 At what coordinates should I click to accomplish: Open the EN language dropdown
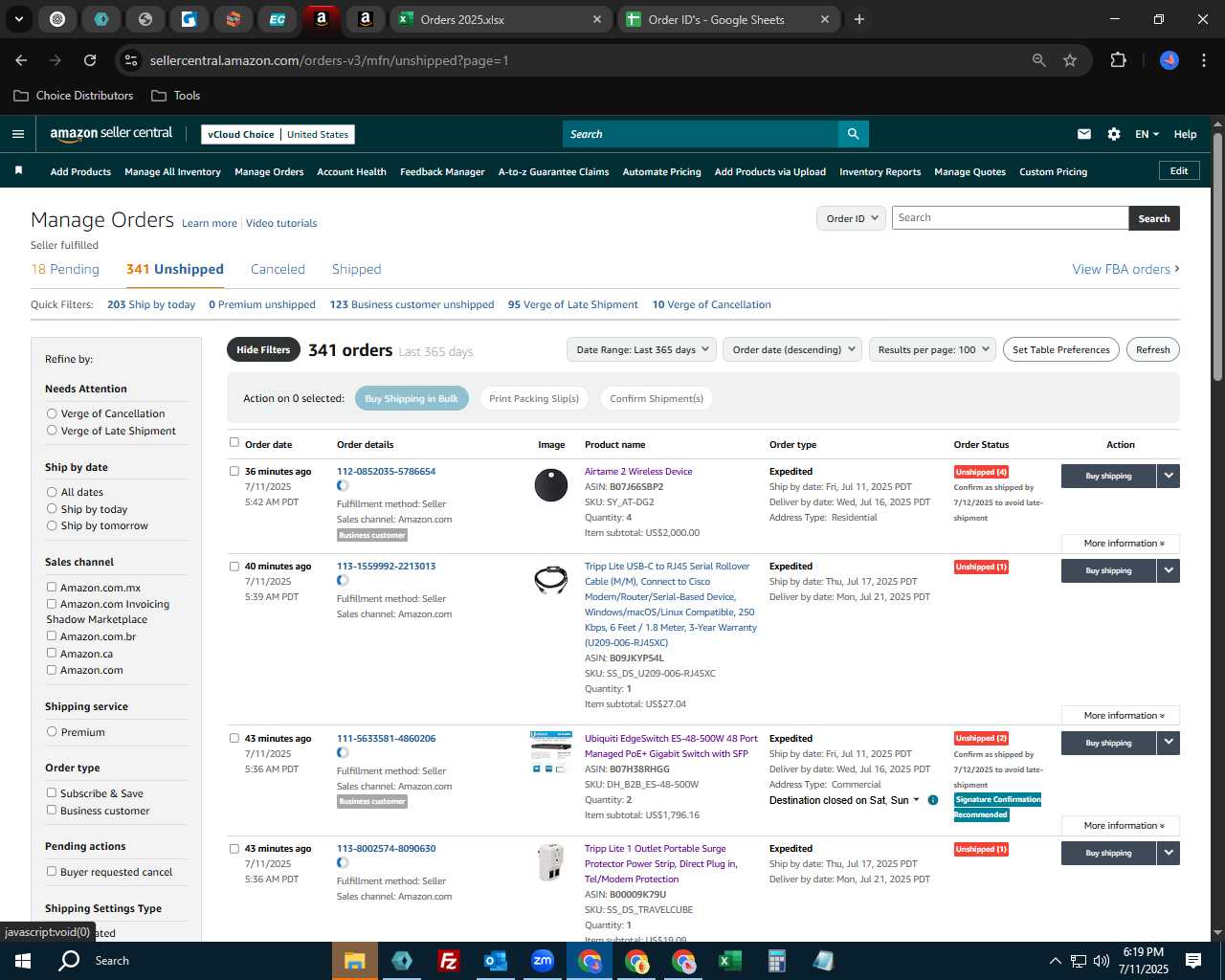1147,134
